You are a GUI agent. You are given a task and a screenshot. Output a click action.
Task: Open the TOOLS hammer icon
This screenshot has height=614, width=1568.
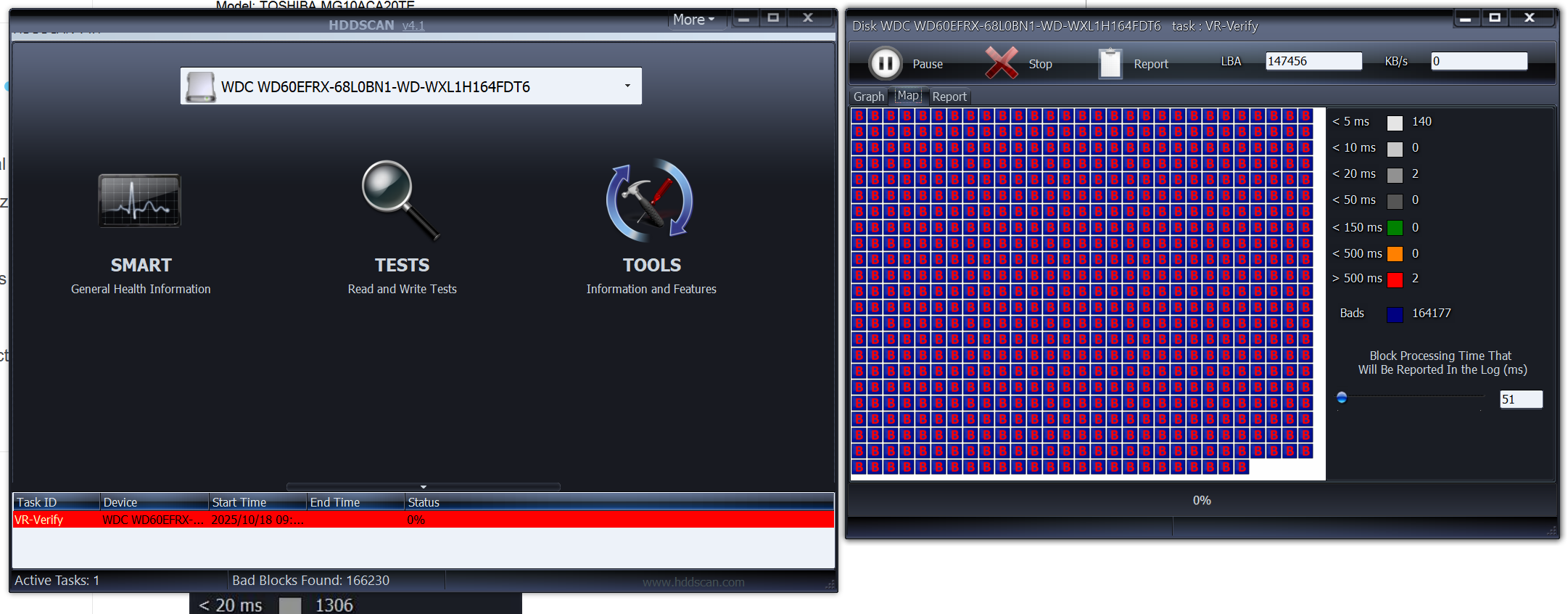coord(650,201)
